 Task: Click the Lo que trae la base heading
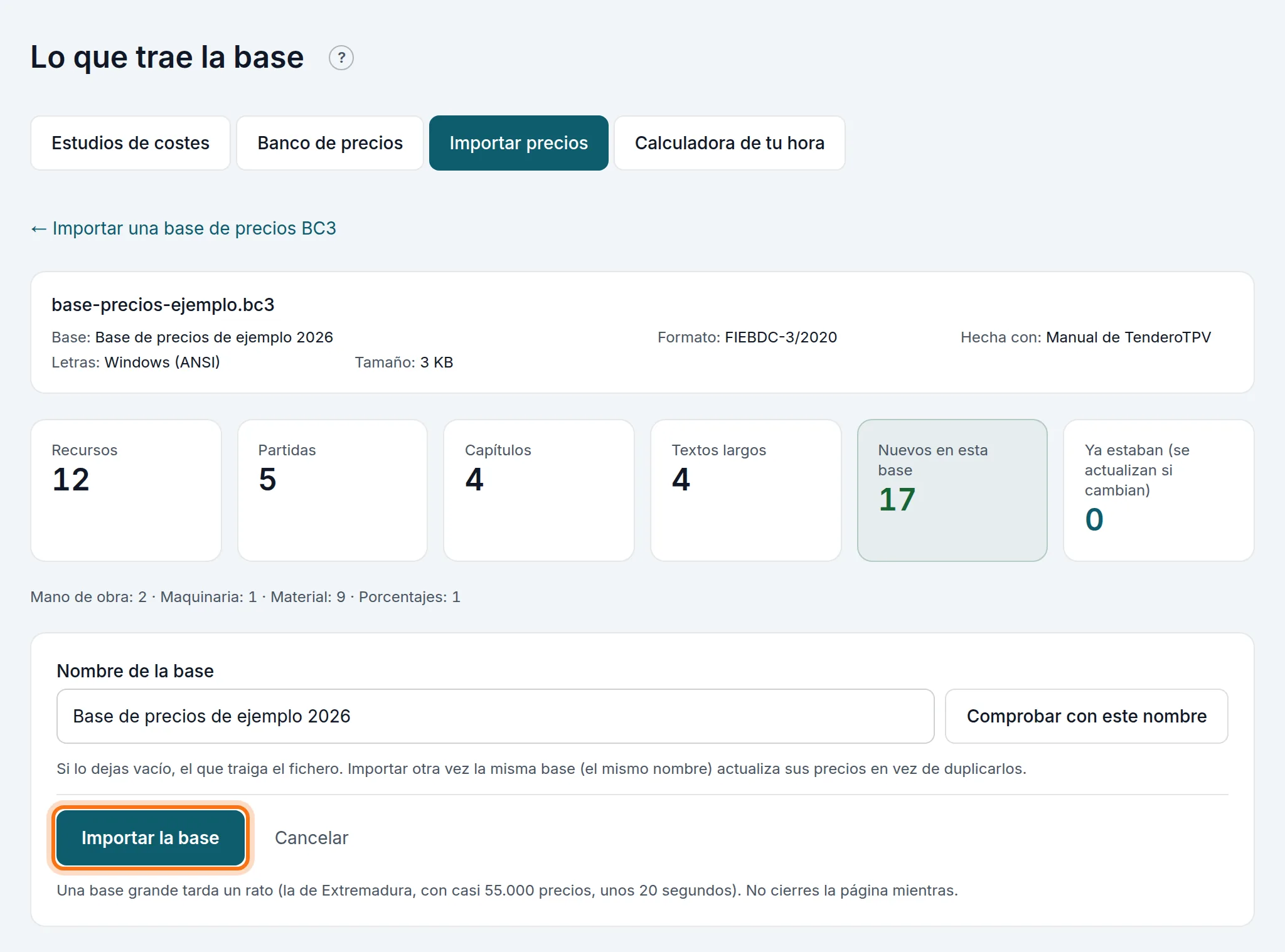(x=167, y=58)
